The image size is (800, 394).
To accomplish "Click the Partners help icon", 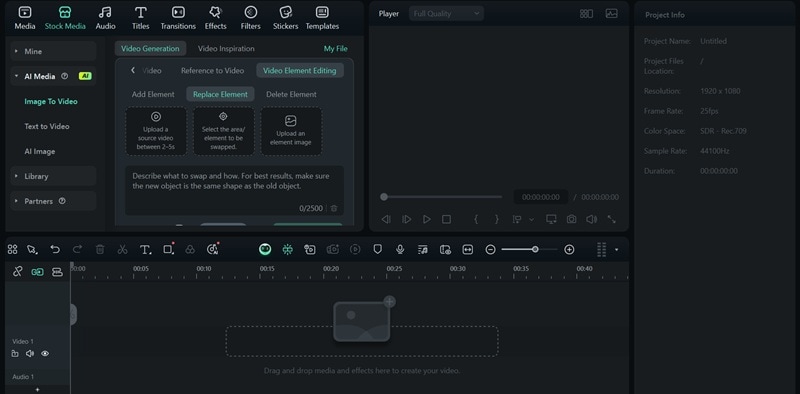I will coord(62,201).
